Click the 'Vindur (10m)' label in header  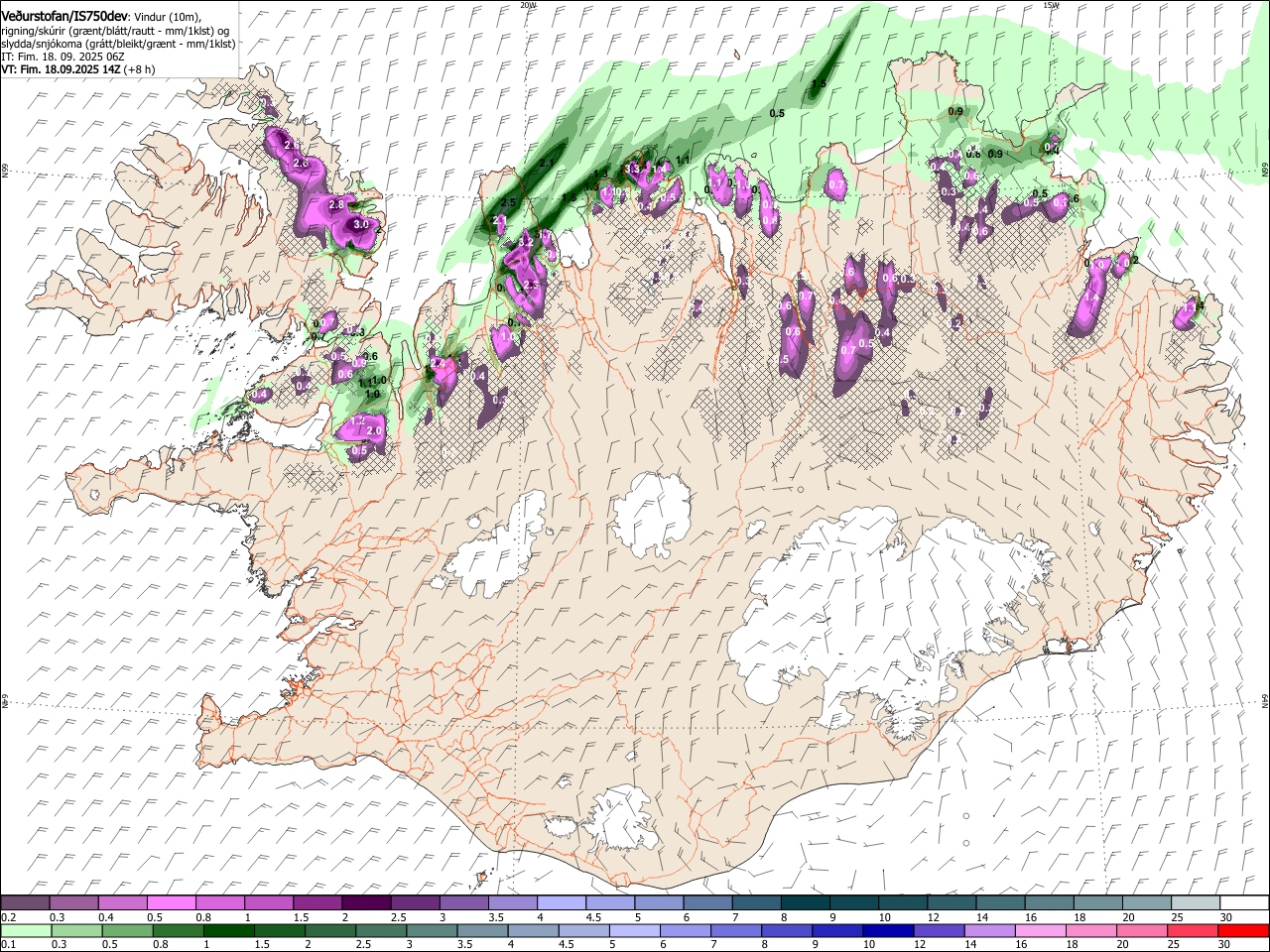[168, 16]
